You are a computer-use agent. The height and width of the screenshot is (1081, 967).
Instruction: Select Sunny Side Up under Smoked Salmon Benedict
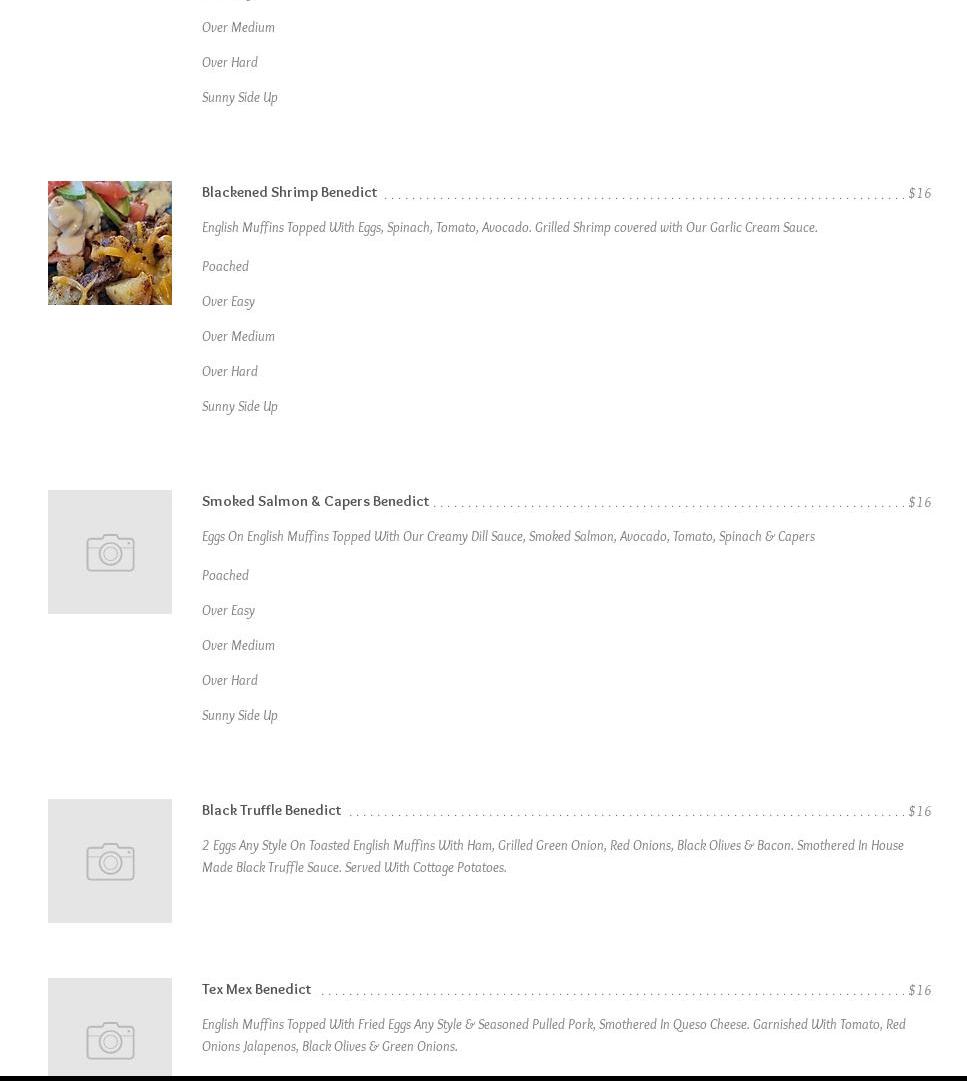(240, 715)
